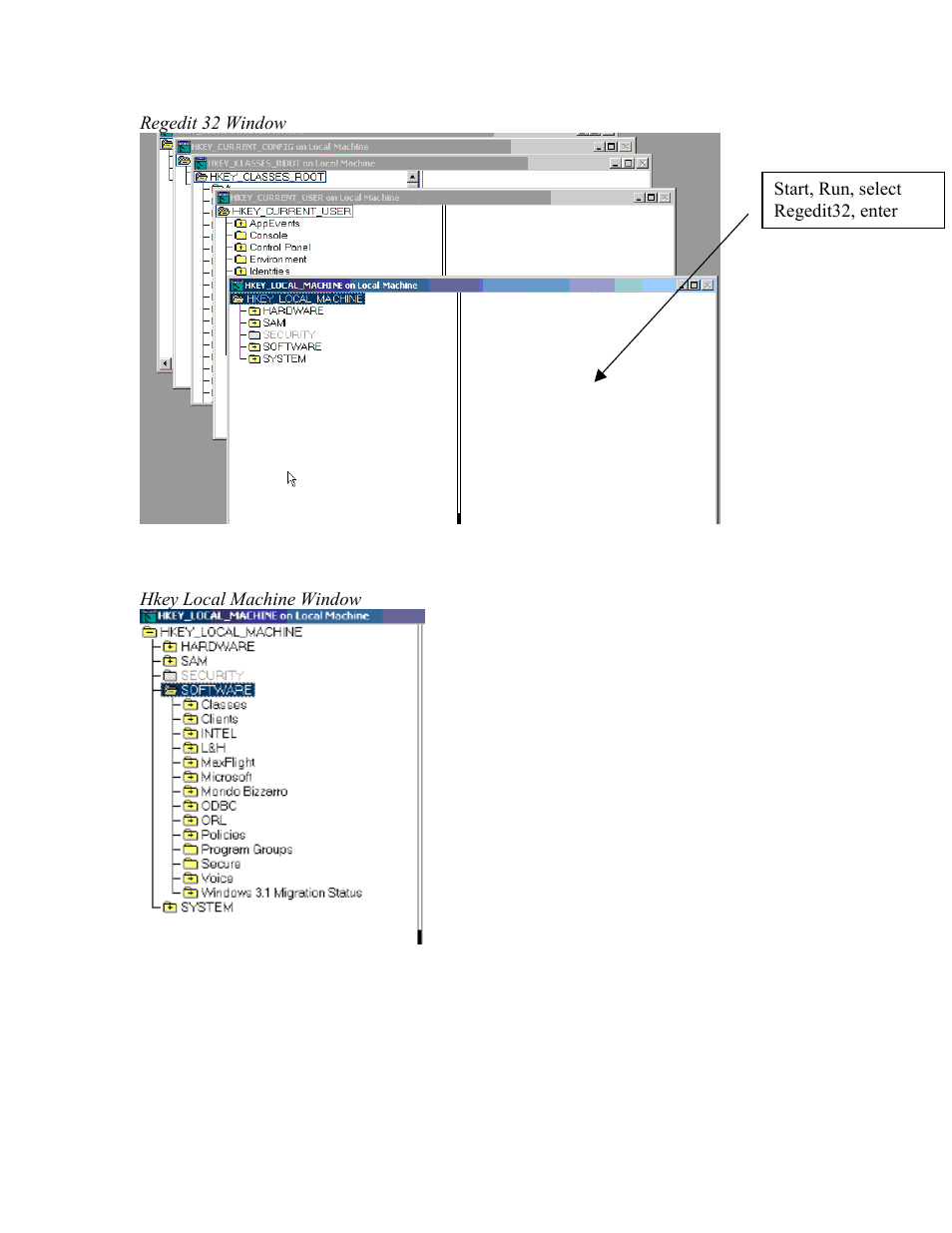Open the Console key folder

tap(240, 236)
